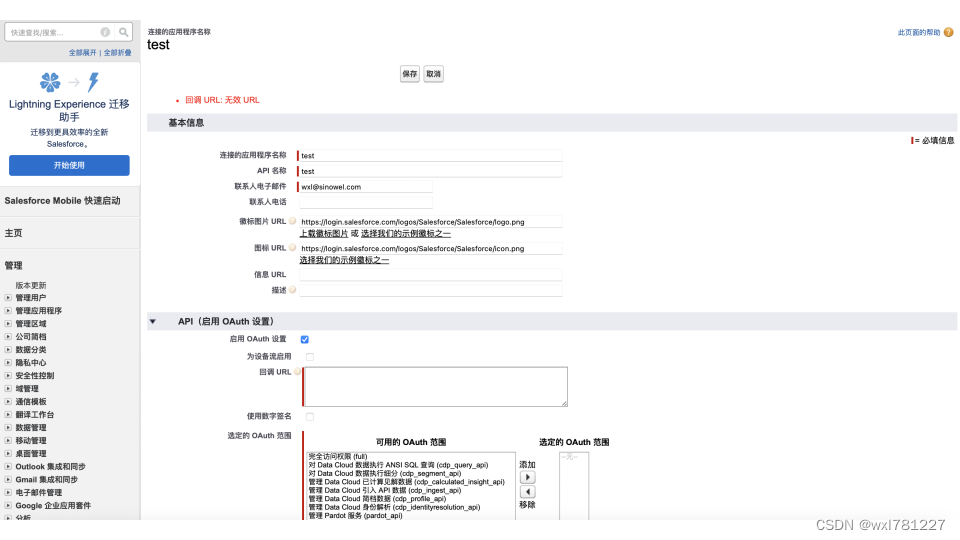Expand the 域管理 tree node
The width and height of the screenshot is (960, 540).
8,388
